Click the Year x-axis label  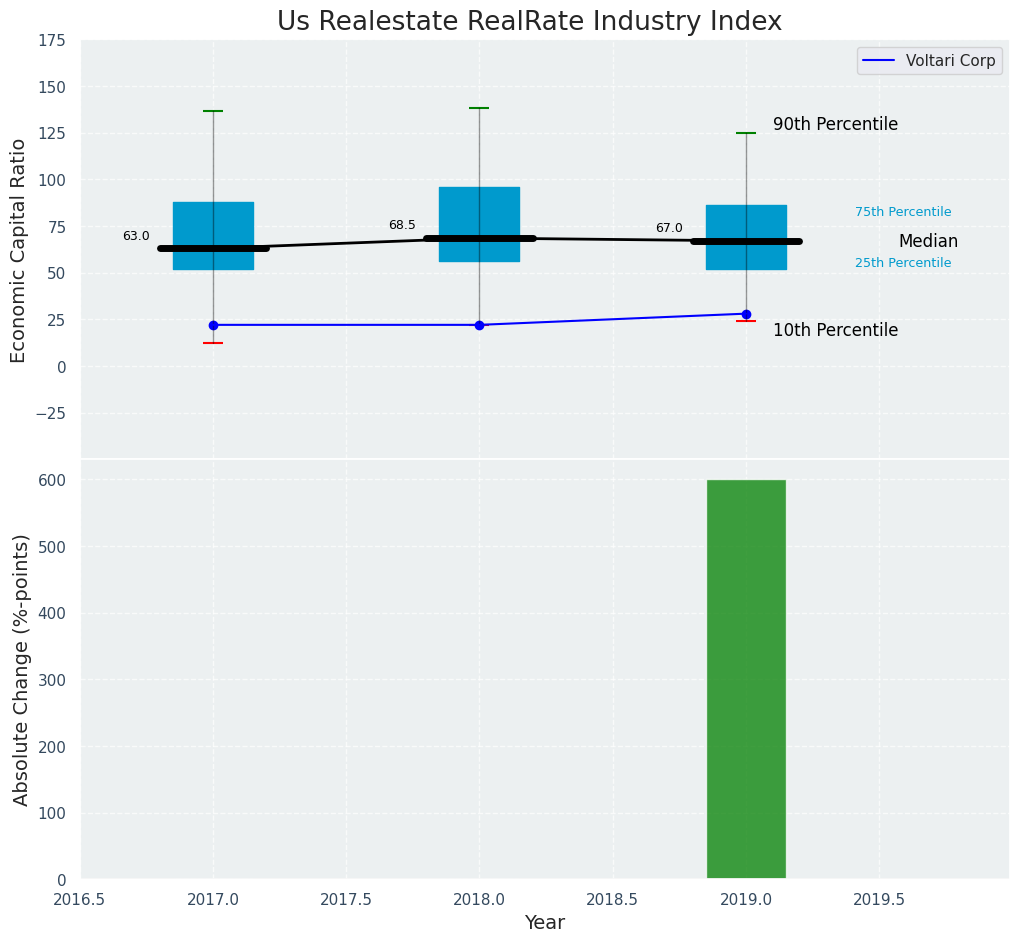545,923
